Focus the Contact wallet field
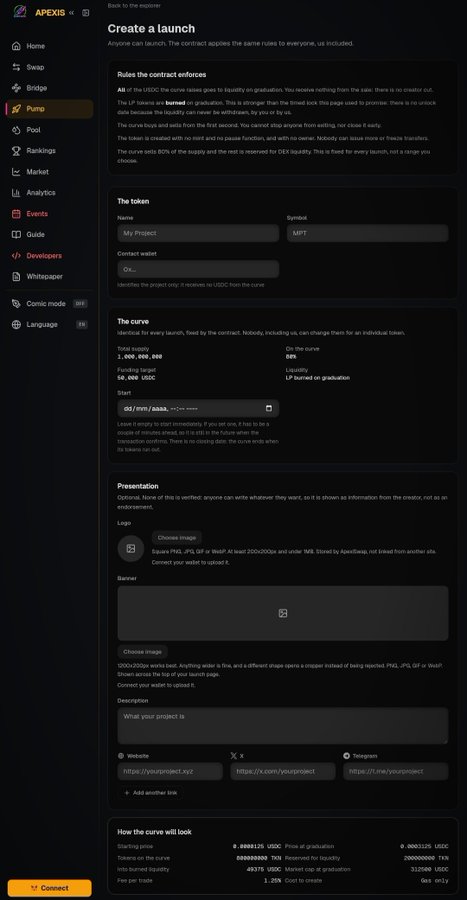Screen dimensions: 467x900 (198, 269)
